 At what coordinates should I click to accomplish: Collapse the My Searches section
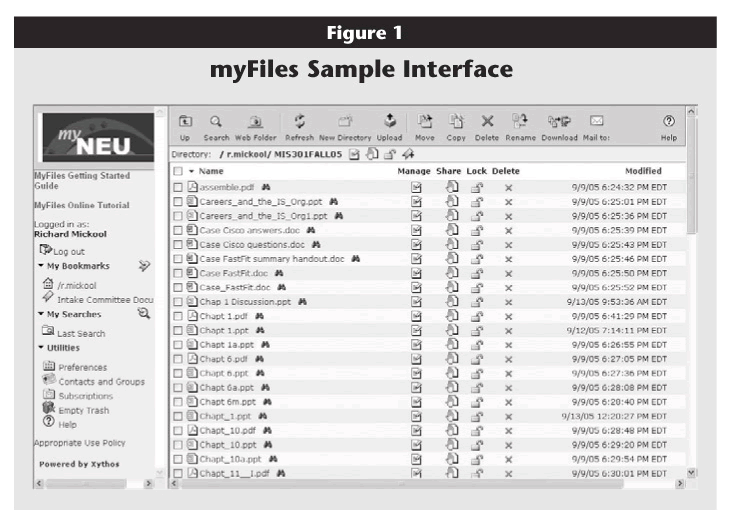pyautogui.click(x=41, y=314)
